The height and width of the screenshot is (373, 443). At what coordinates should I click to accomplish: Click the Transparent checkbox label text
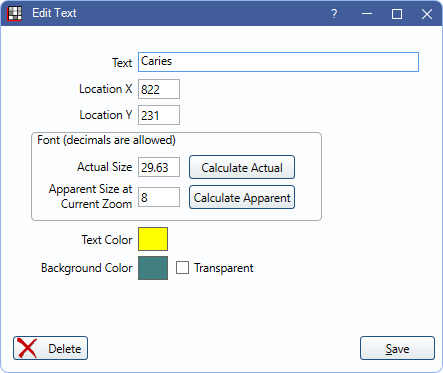pos(224,268)
